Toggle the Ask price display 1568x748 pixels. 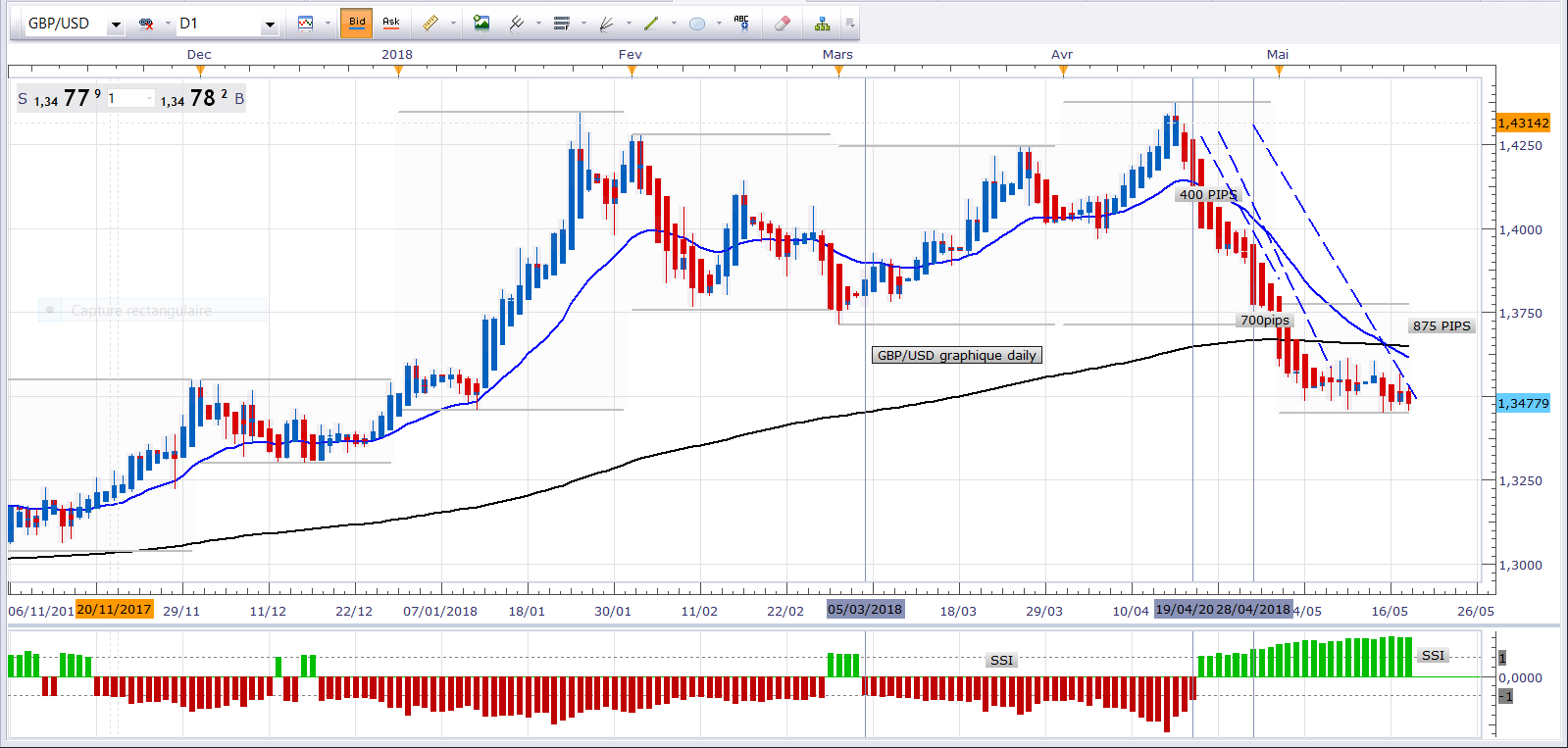(x=390, y=23)
